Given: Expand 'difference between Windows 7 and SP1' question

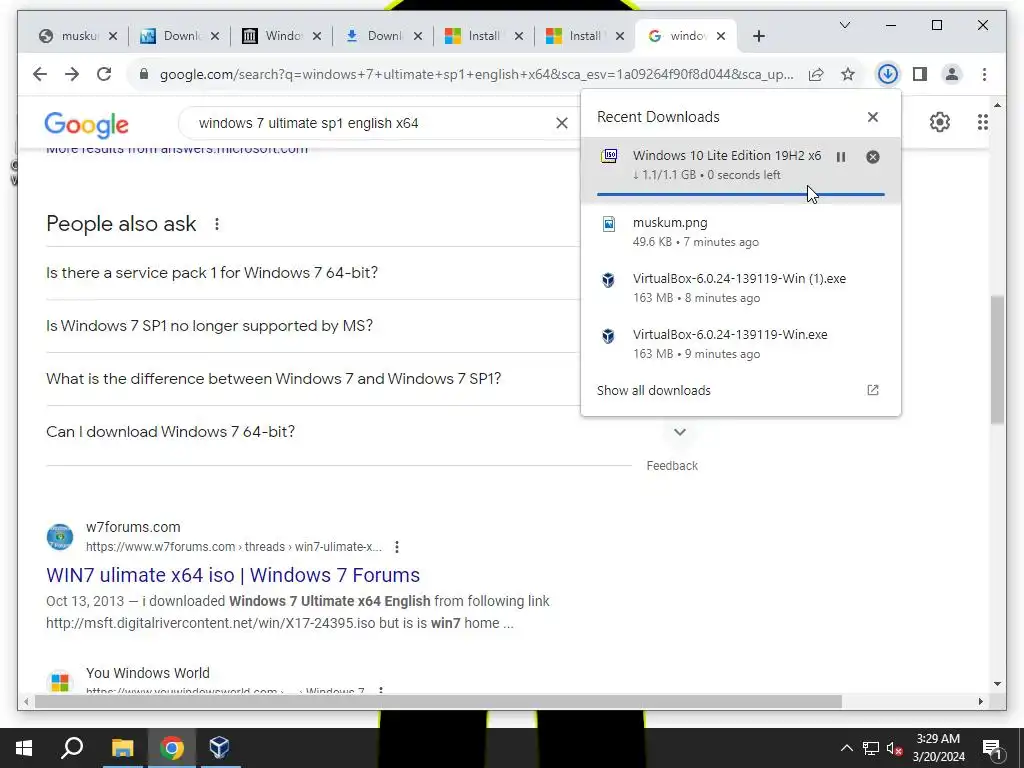Looking at the screenshot, I should pos(273,378).
